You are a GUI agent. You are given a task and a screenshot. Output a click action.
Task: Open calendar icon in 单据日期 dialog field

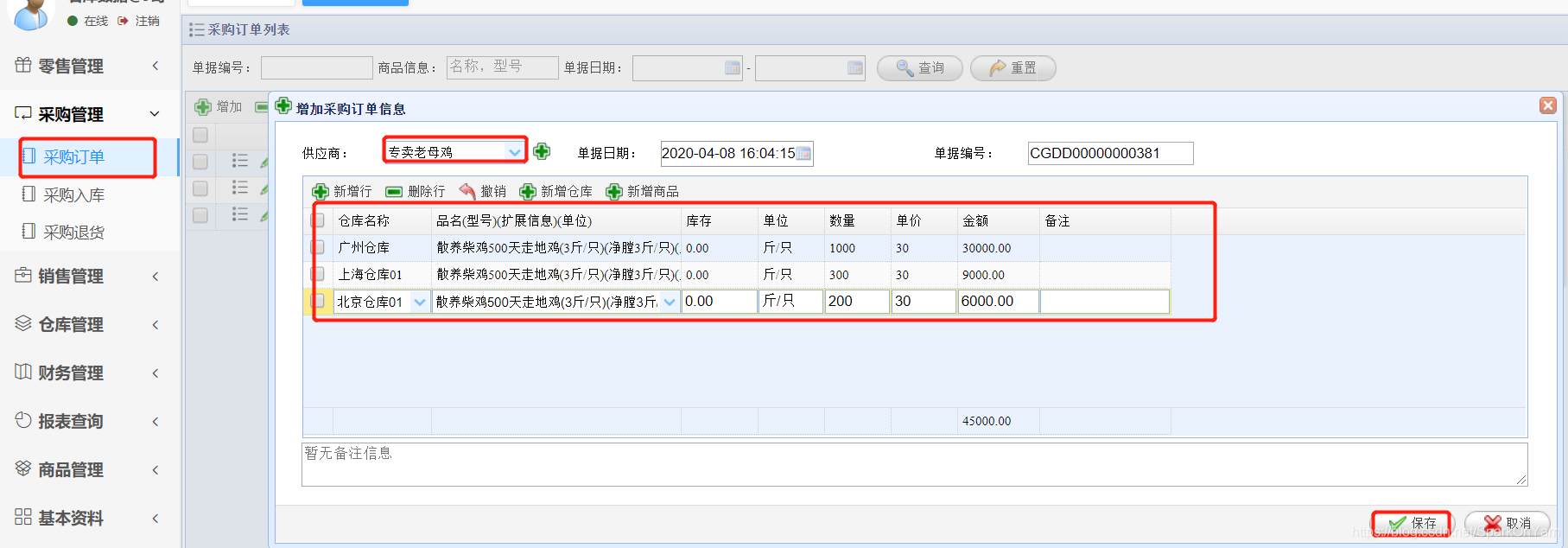click(803, 154)
